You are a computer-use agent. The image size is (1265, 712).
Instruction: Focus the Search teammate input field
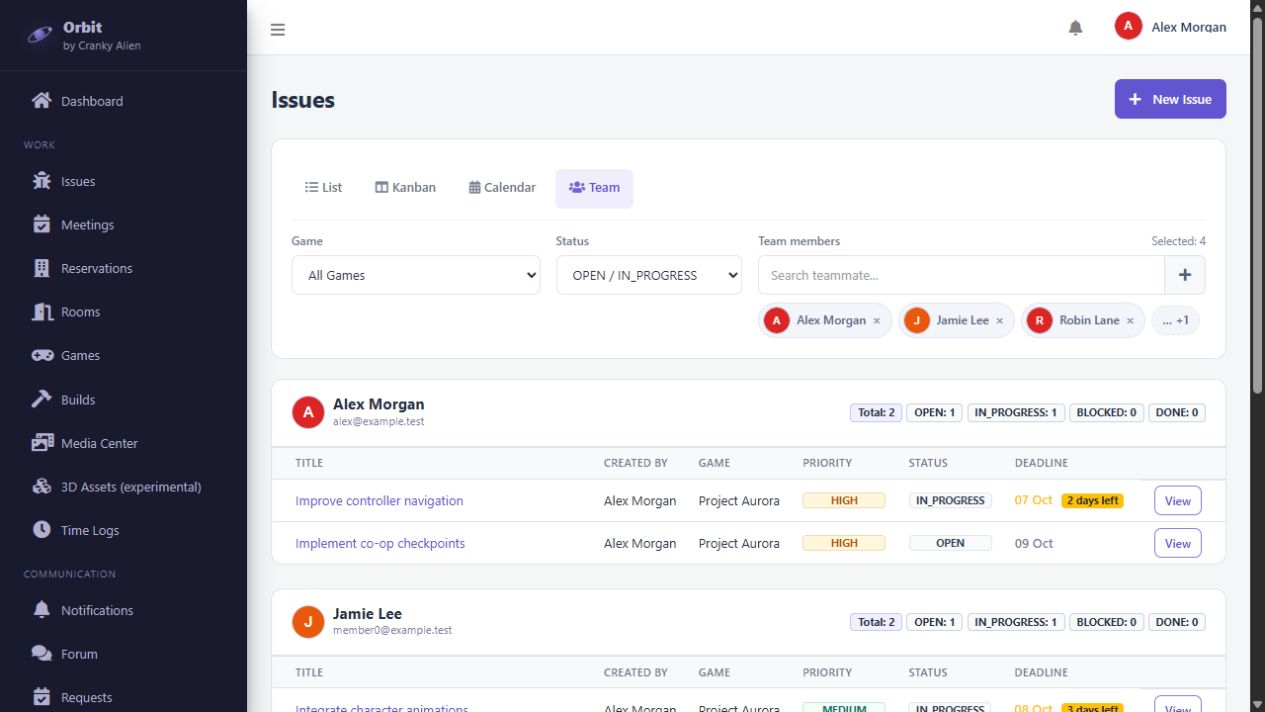[x=961, y=275]
